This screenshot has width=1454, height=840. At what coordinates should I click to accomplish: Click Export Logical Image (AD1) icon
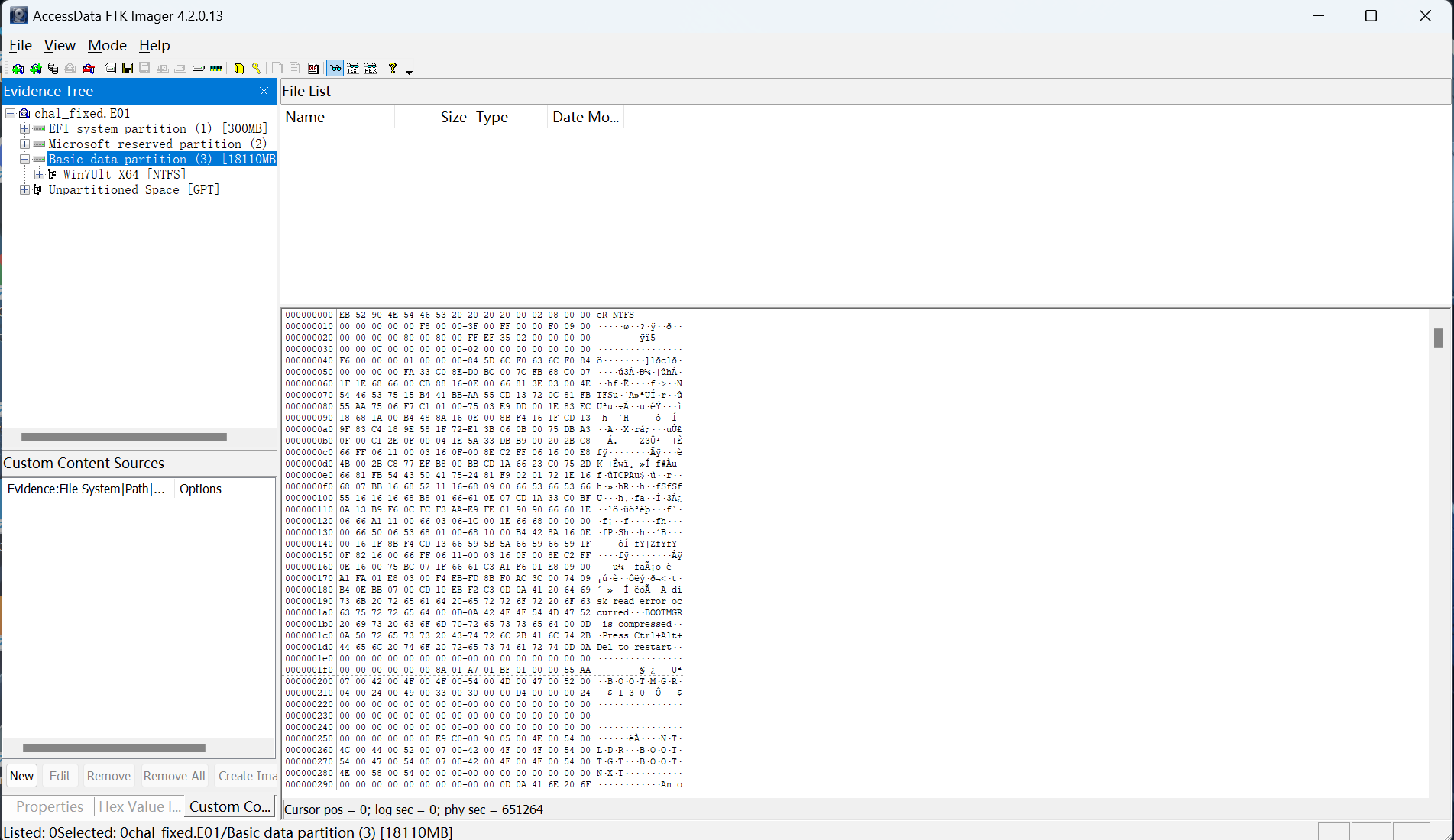pyautogui.click(x=144, y=69)
